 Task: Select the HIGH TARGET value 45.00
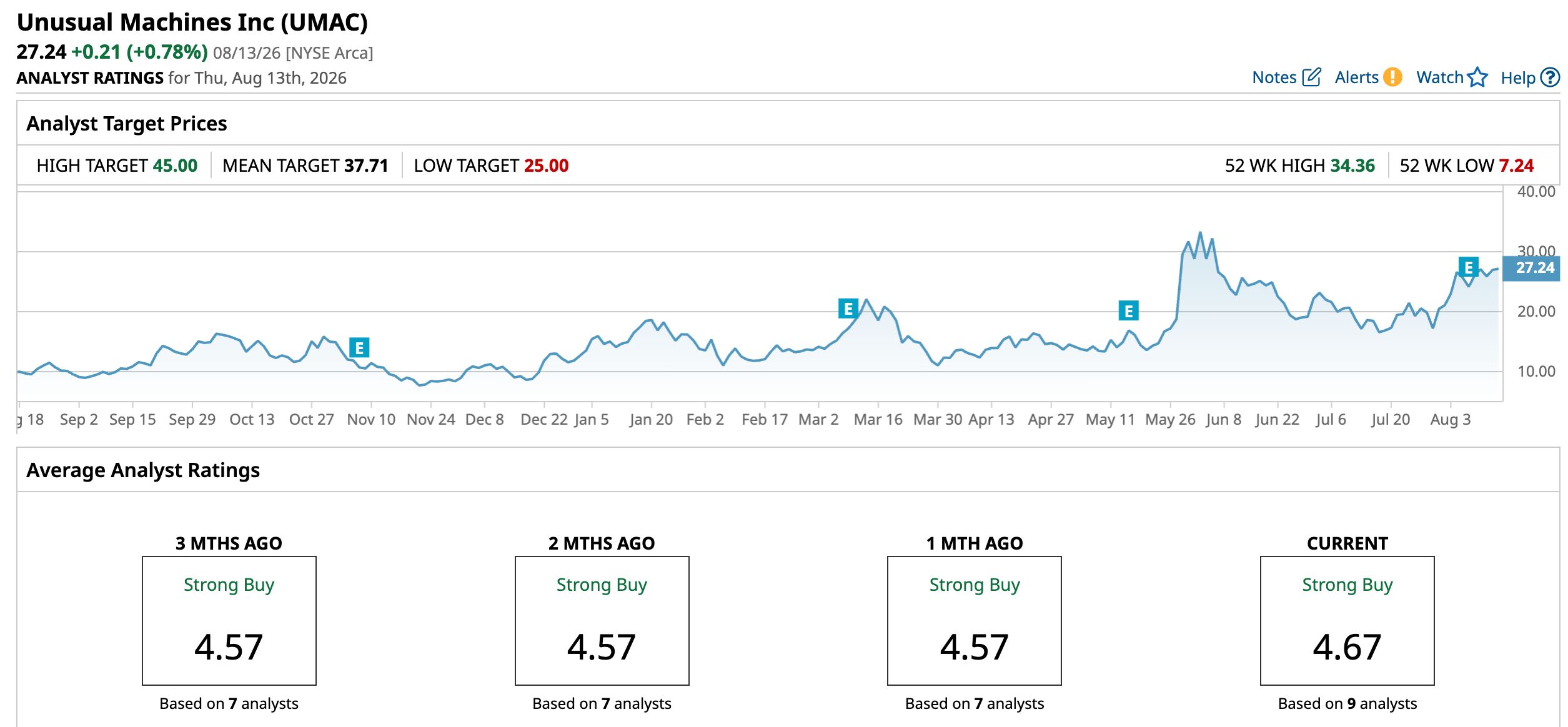pyautogui.click(x=175, y=166)
